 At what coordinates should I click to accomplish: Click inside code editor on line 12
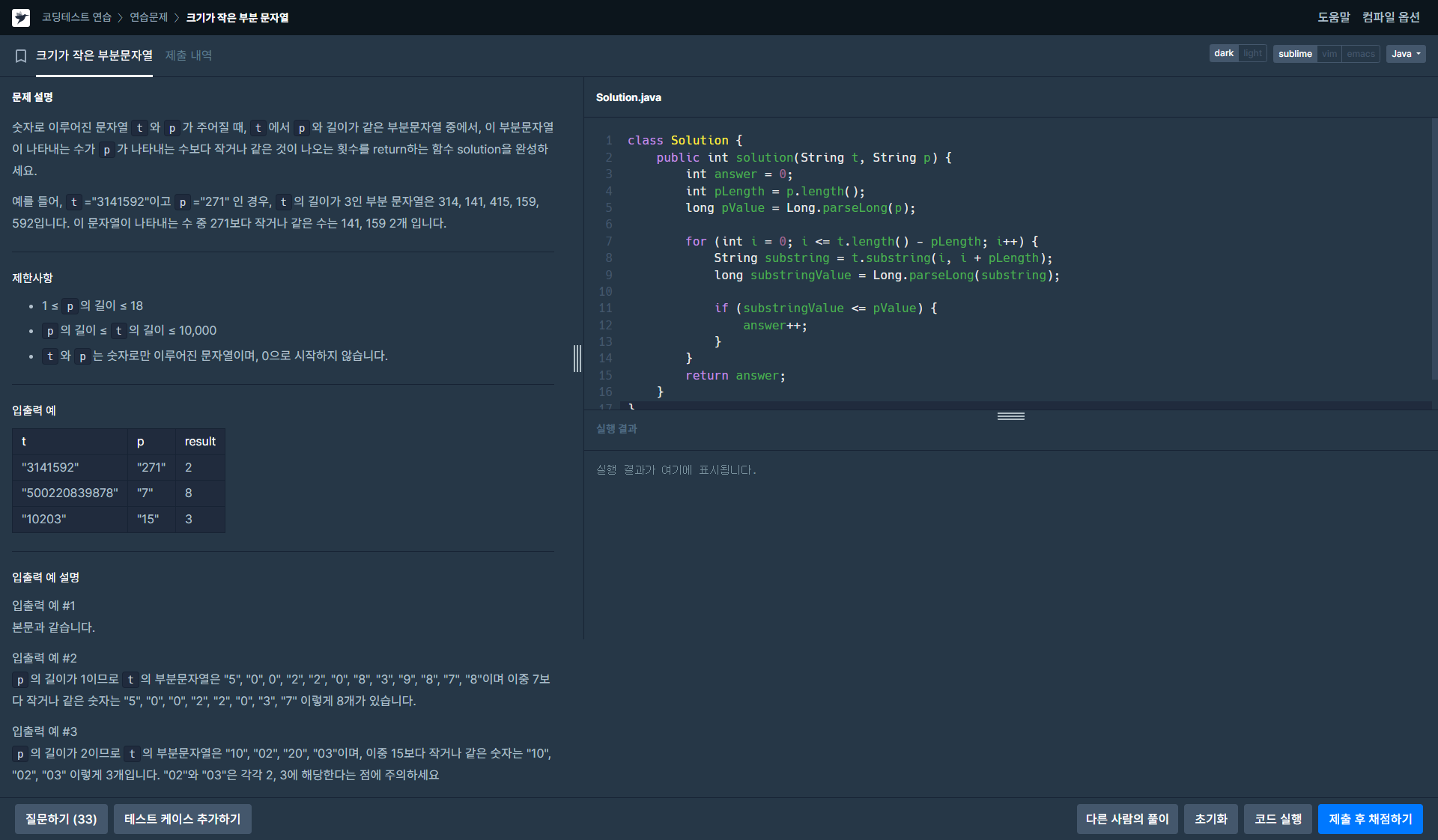[x=774, y=326]
